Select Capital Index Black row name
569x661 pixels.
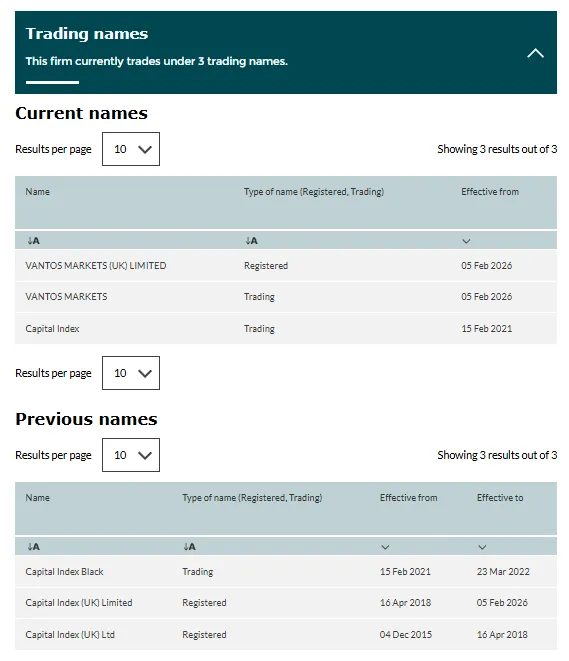pyautogui.click(x=64, y=572)
